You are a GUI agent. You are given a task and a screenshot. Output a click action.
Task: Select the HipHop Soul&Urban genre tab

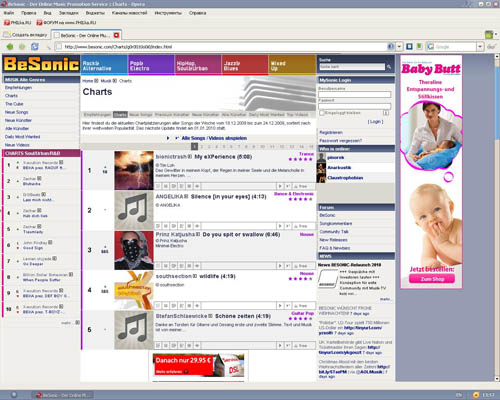[198, 65]
